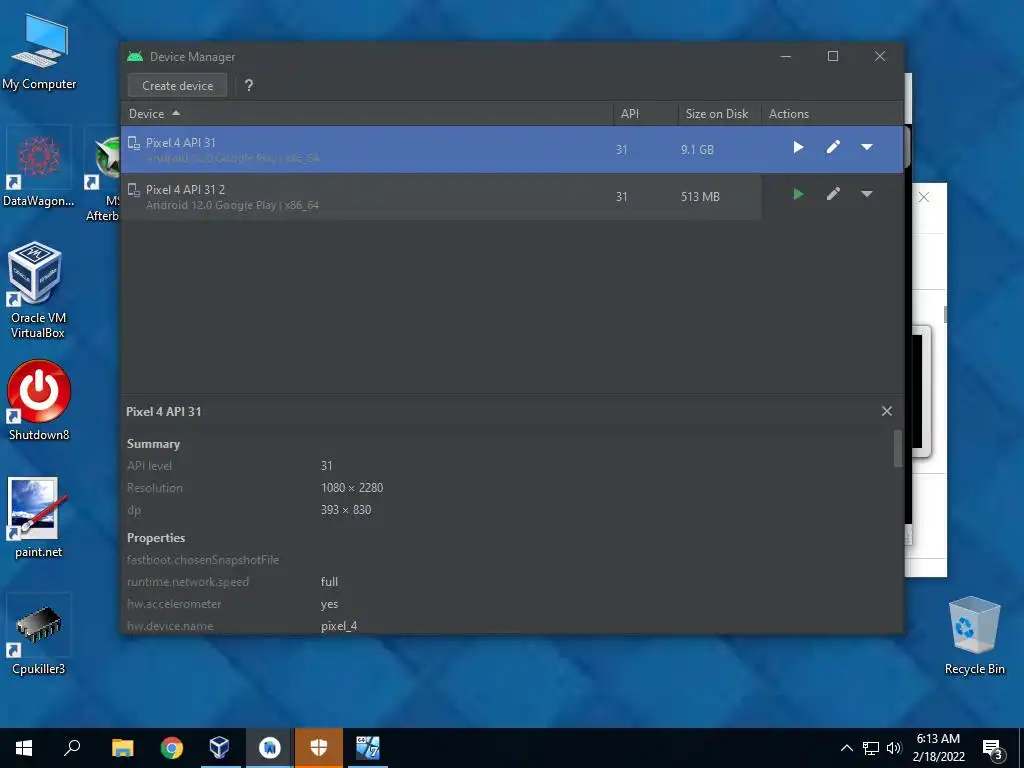Viewport: 1024px width, 768px height.
Task: Open the Recycle Bin
Action: point(974,636)
